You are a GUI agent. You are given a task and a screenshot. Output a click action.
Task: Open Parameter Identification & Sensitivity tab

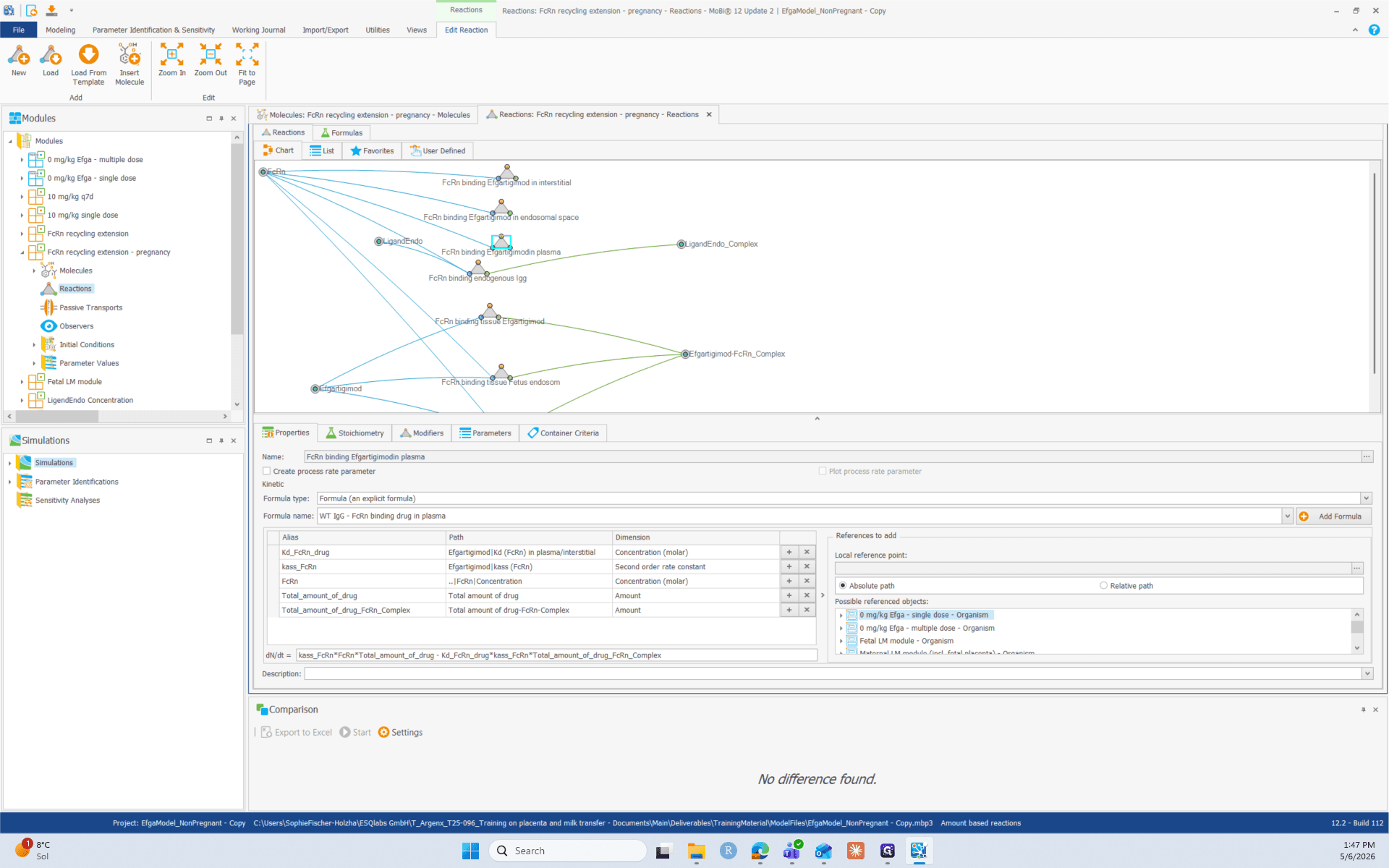[x=153, y=30]
